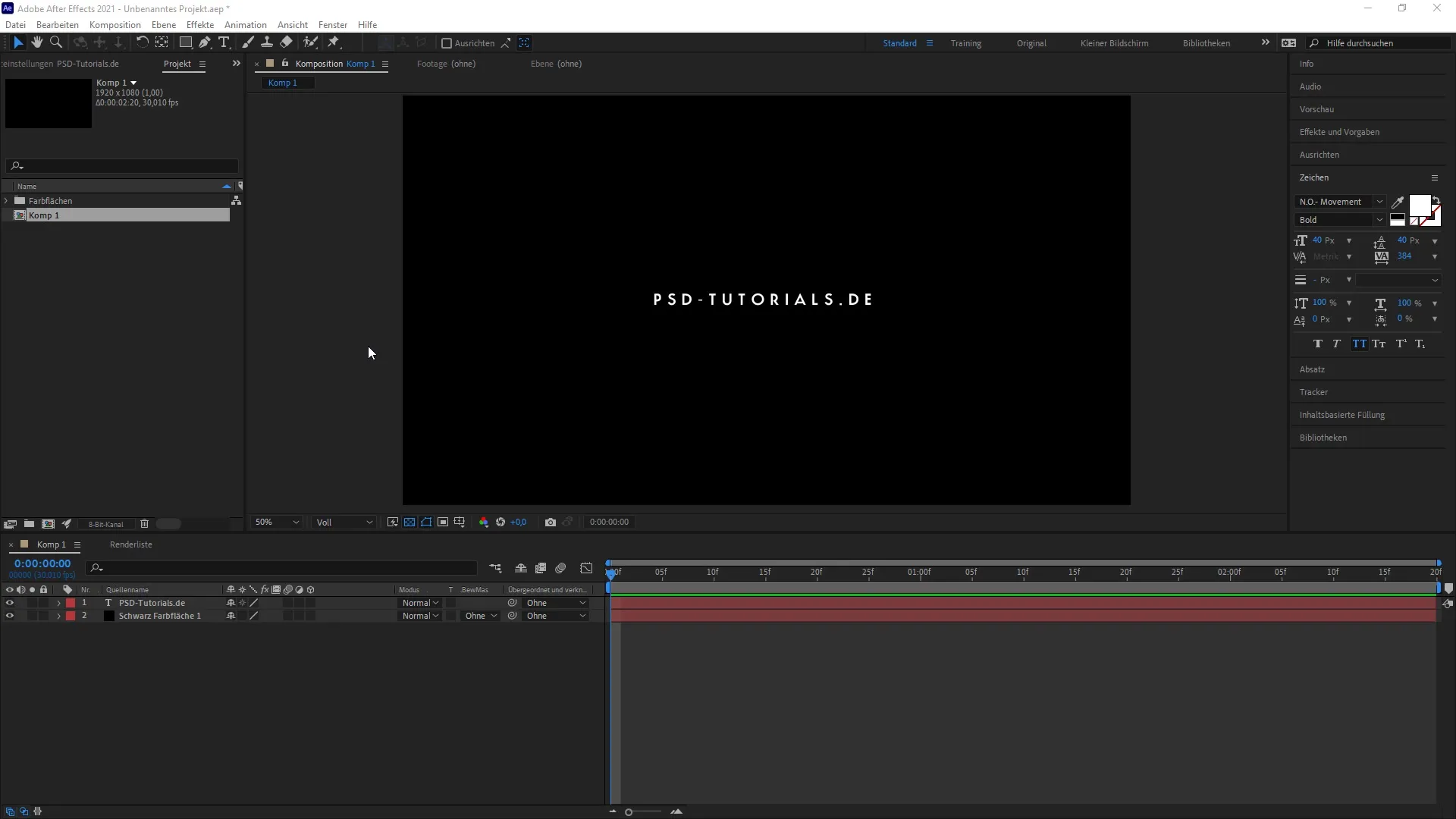This screenshot has height=819, width=1456.
Task: Click the white fill color swatch
Action: click(1419, 205)
